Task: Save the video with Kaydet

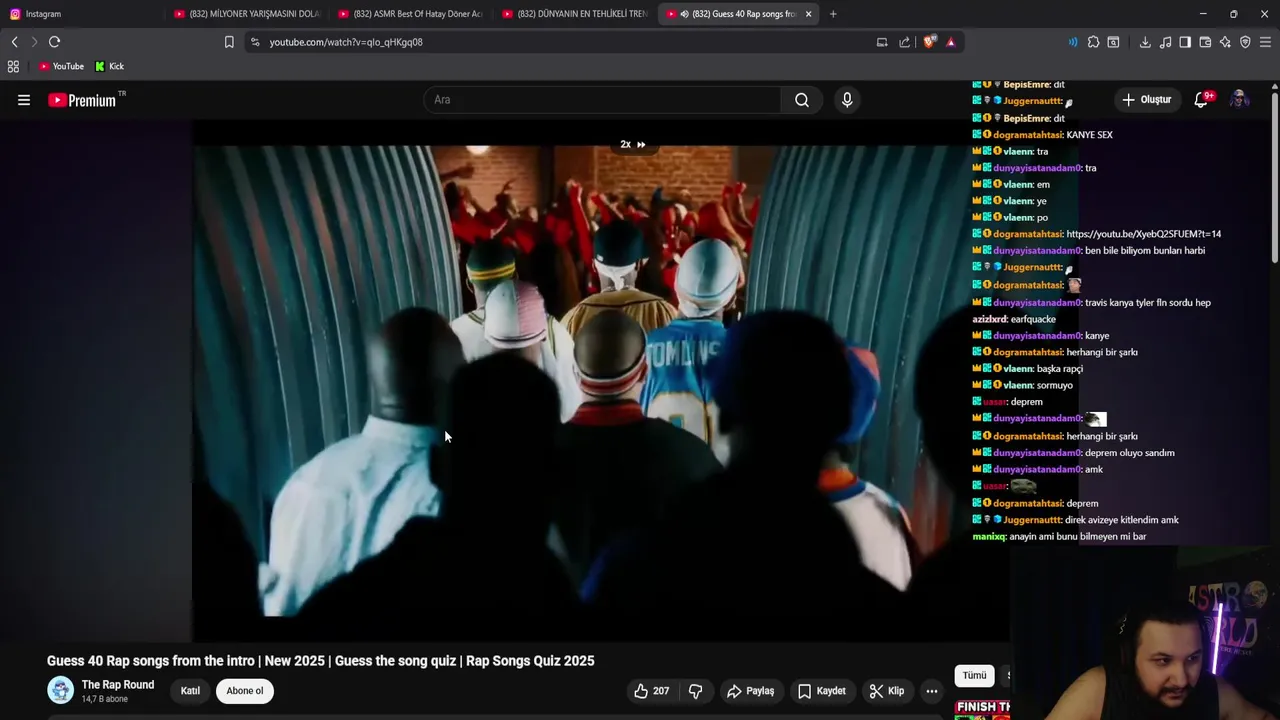Action: [822, 691]
